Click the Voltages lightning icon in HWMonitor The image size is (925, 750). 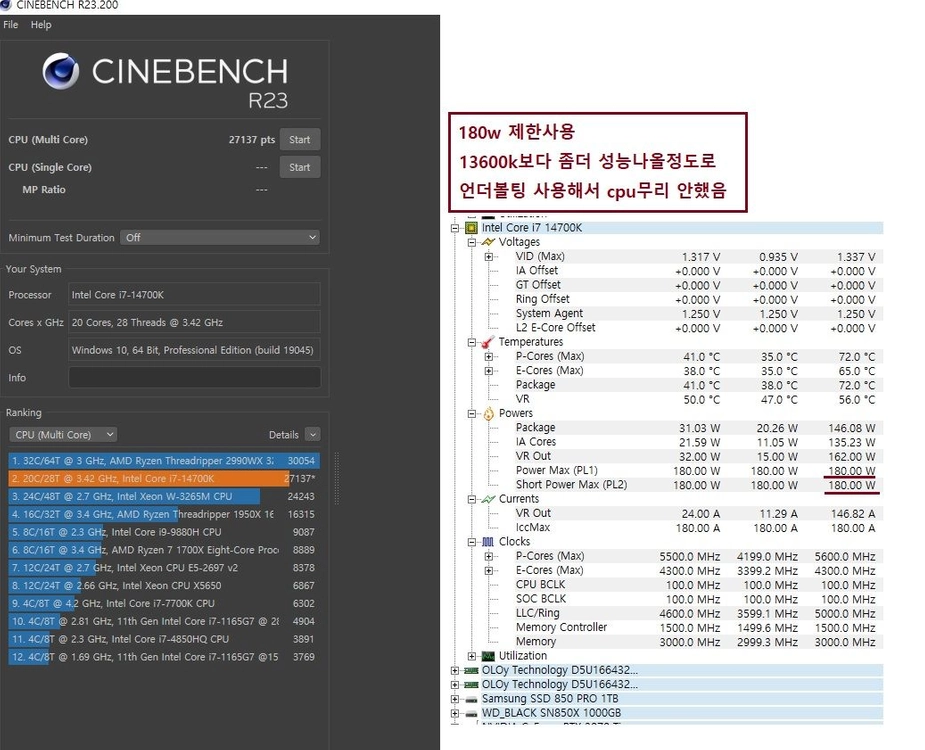488,242
